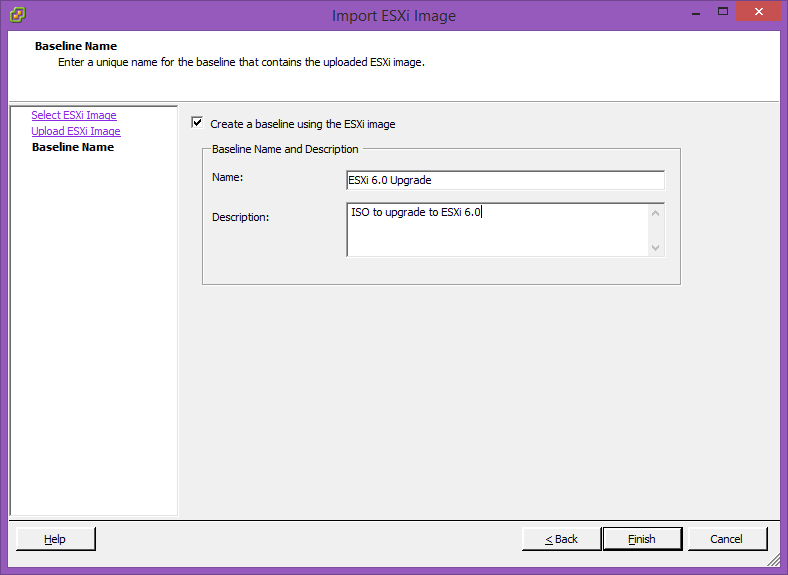788x575 pixels.
Task: Open Help for this wizard
Action: [55, 539]
